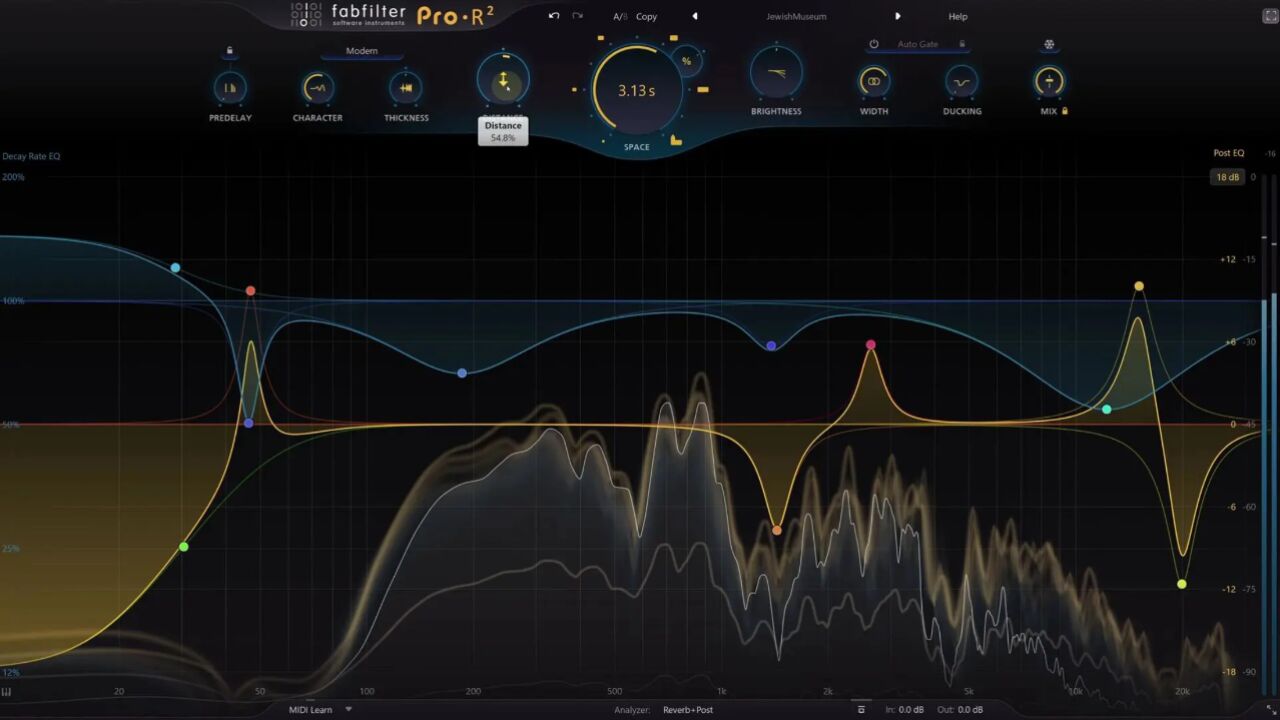
Task: Click the freeze snowflake icon
Action: click(x=1049, y=45)
